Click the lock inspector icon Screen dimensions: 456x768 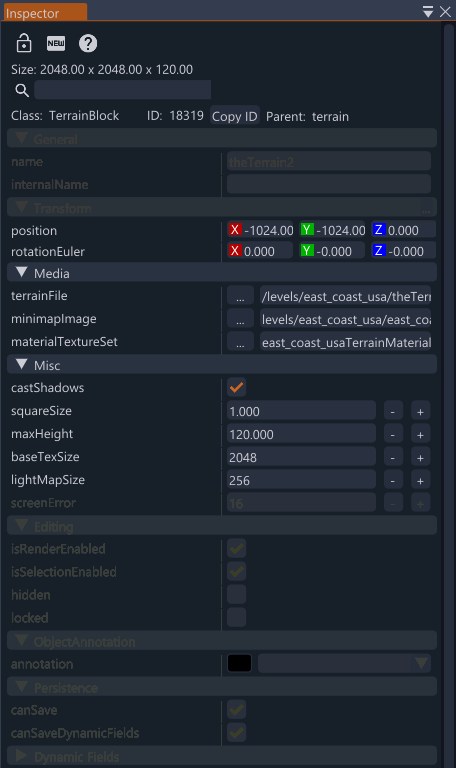24,43
